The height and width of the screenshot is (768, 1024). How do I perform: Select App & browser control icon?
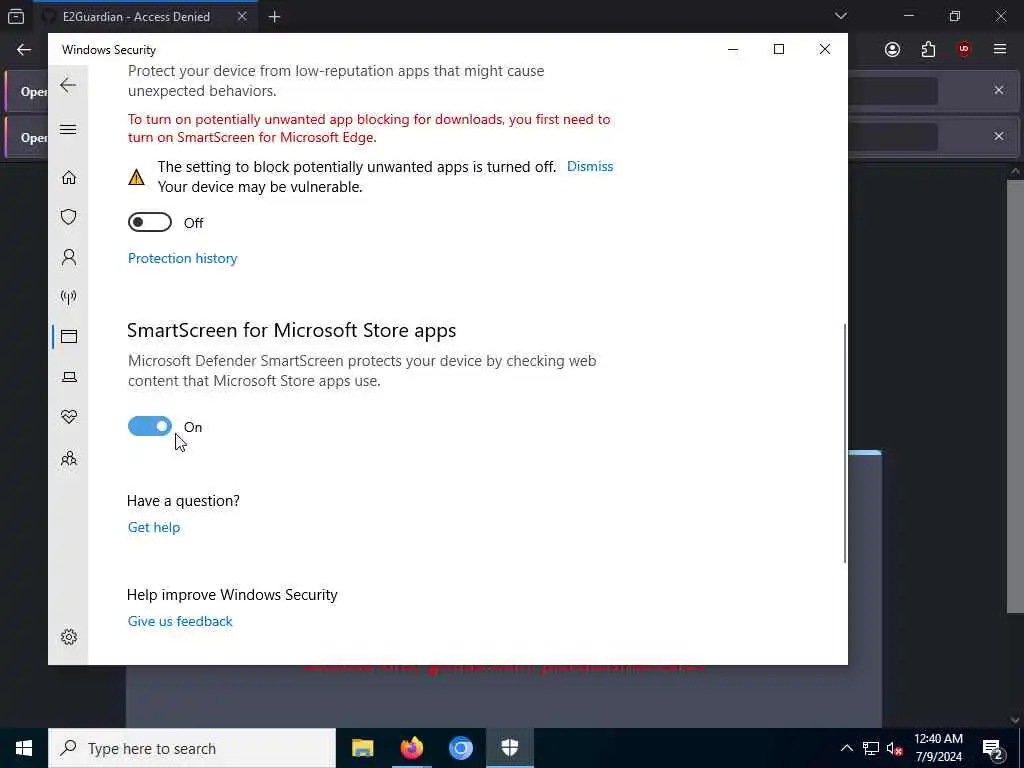(69, 336)
